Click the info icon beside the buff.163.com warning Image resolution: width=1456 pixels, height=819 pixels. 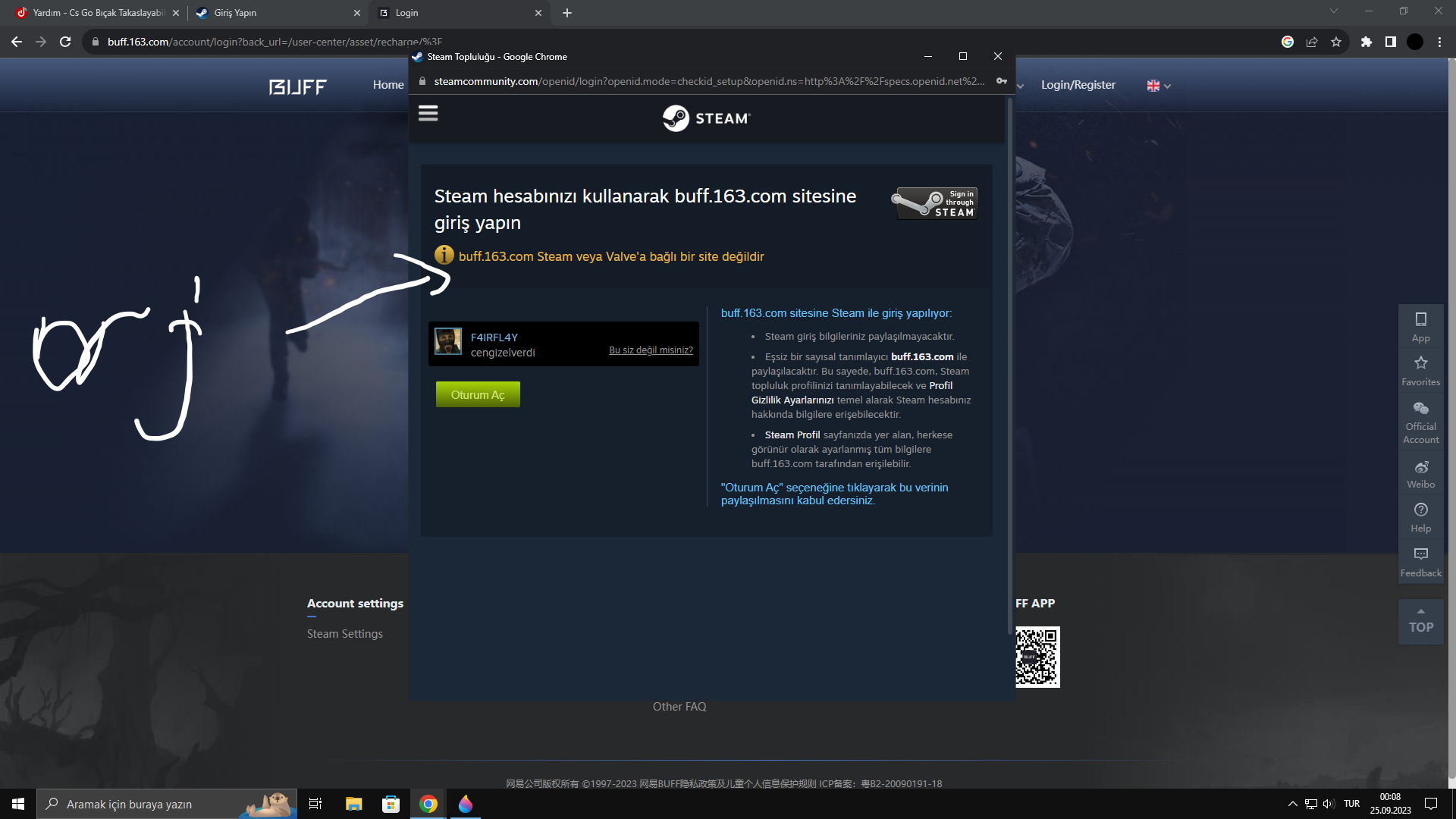click(444, 256)
